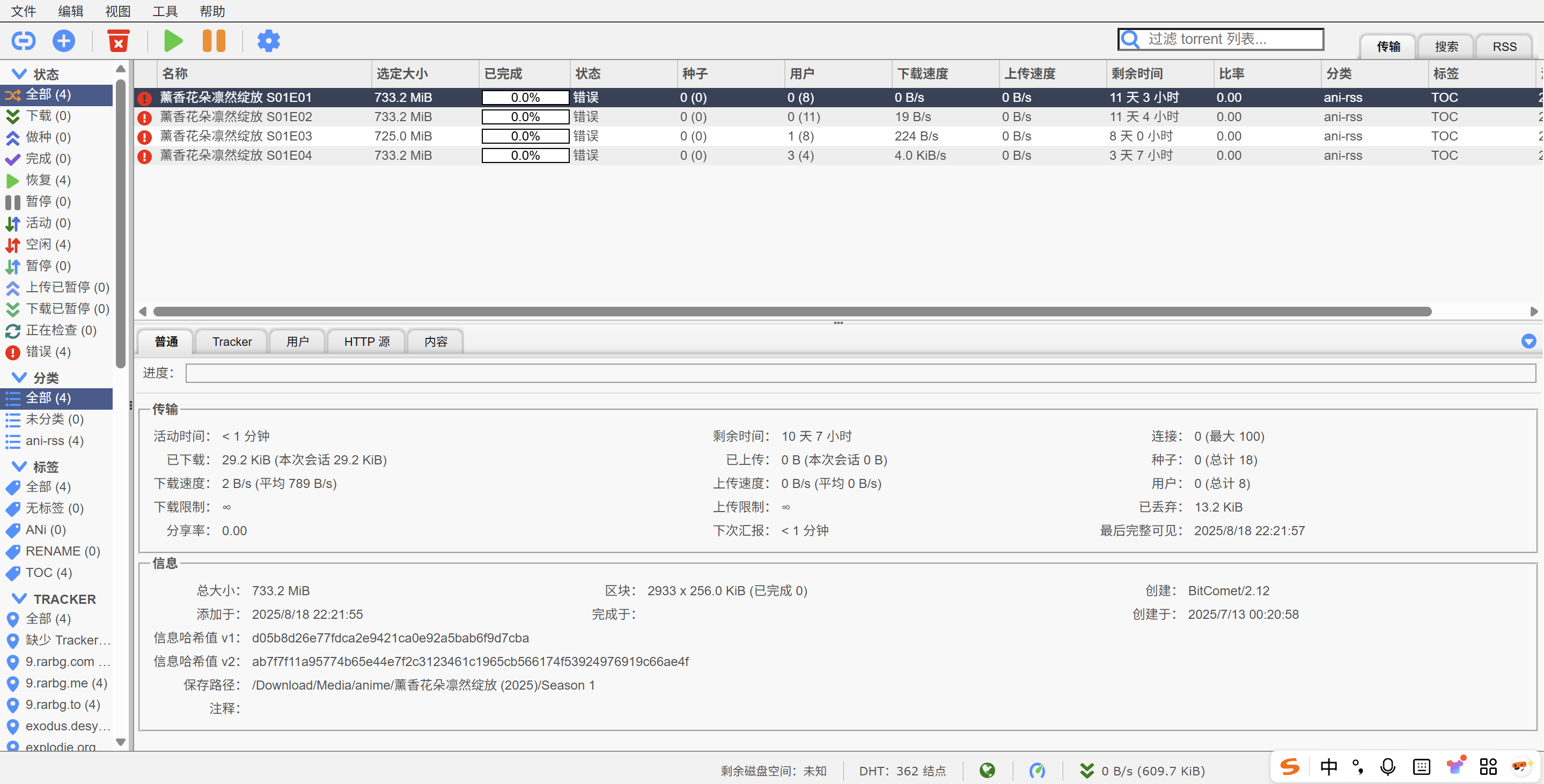The width and height of the screenshot is (1544, 784).
Task: Collapse the TRACKER section in sidebar
Action: click(x=19, y=598)
